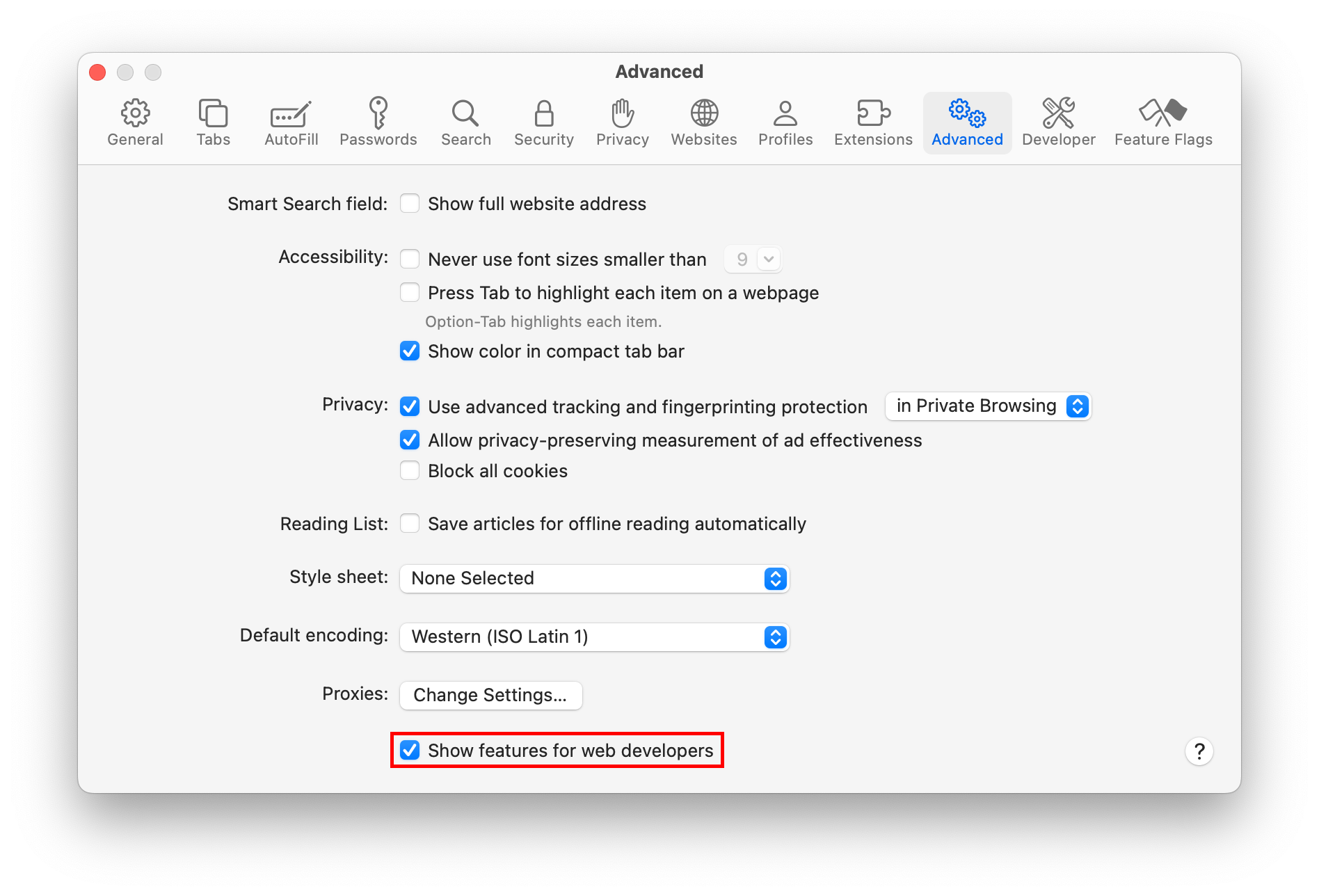Expand the Default encoding dropdown

[x=594, y=637]
